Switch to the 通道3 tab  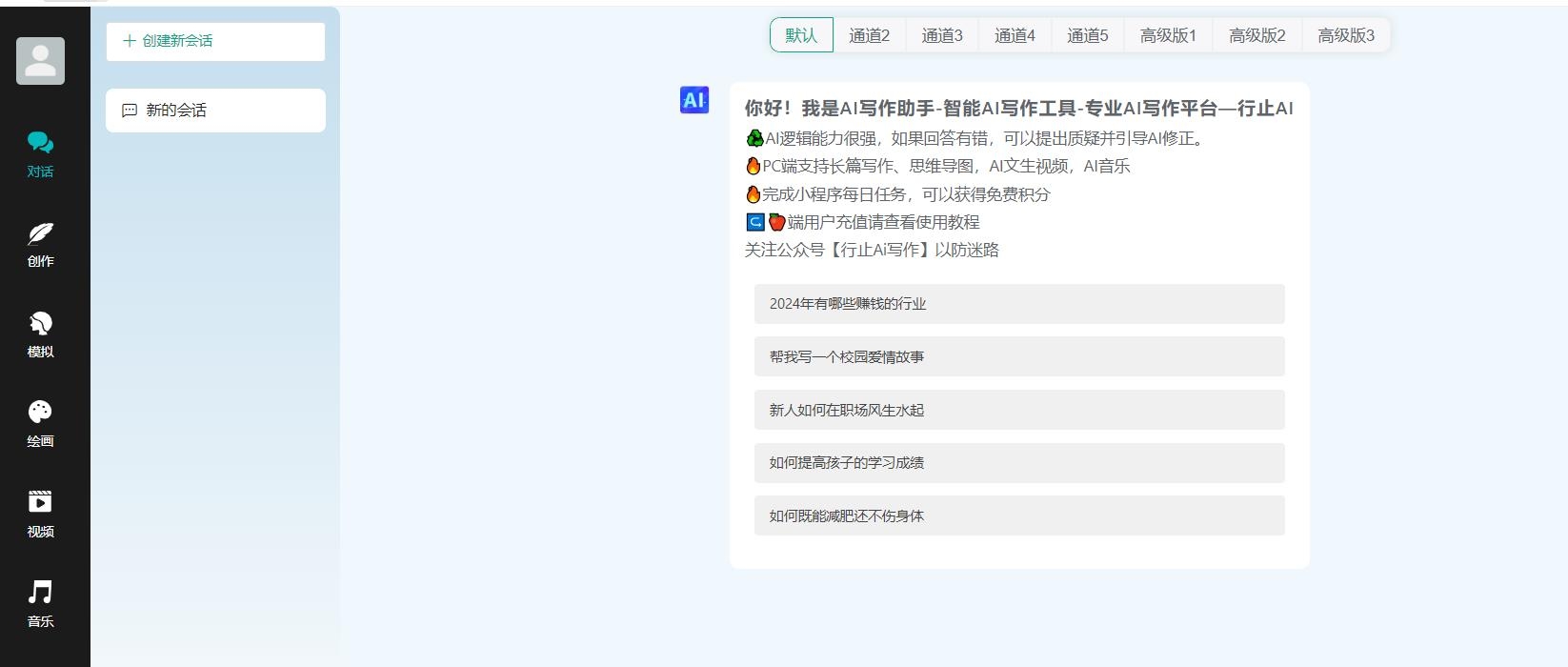[942, 35]
